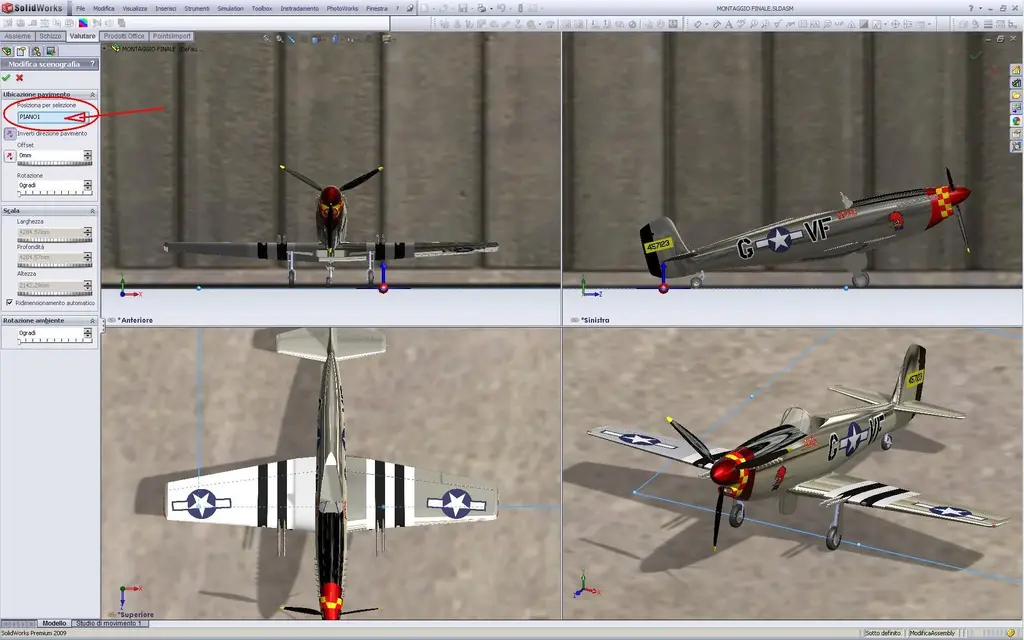Cancel scene edit with red X
1024x640 pixels.
[x=20, y=78]
